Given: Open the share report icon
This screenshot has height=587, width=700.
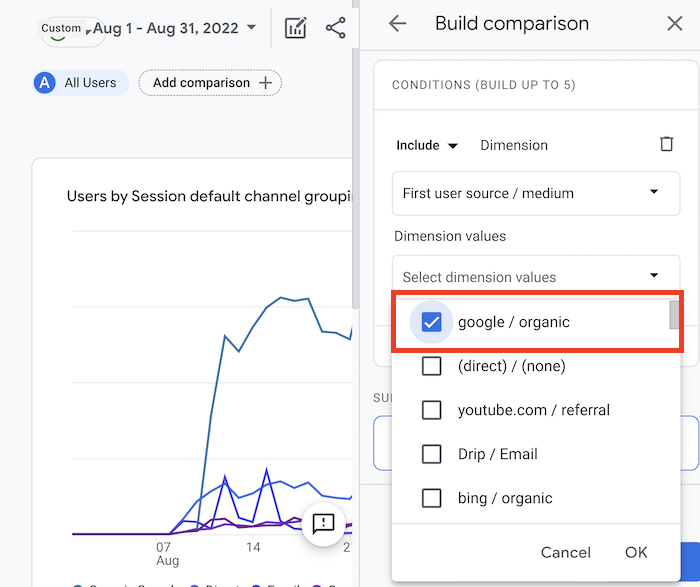Looking at the screenshot, I should [336, 28].
